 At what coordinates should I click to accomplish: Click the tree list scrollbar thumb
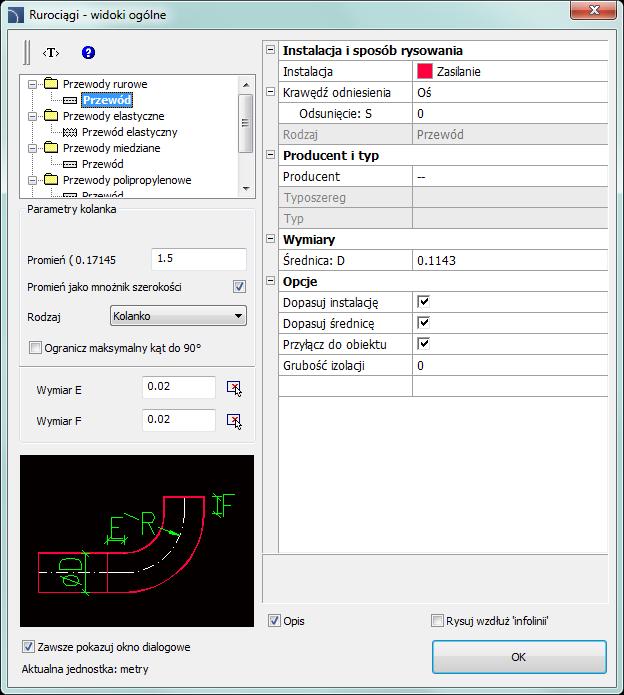point(246,123)
